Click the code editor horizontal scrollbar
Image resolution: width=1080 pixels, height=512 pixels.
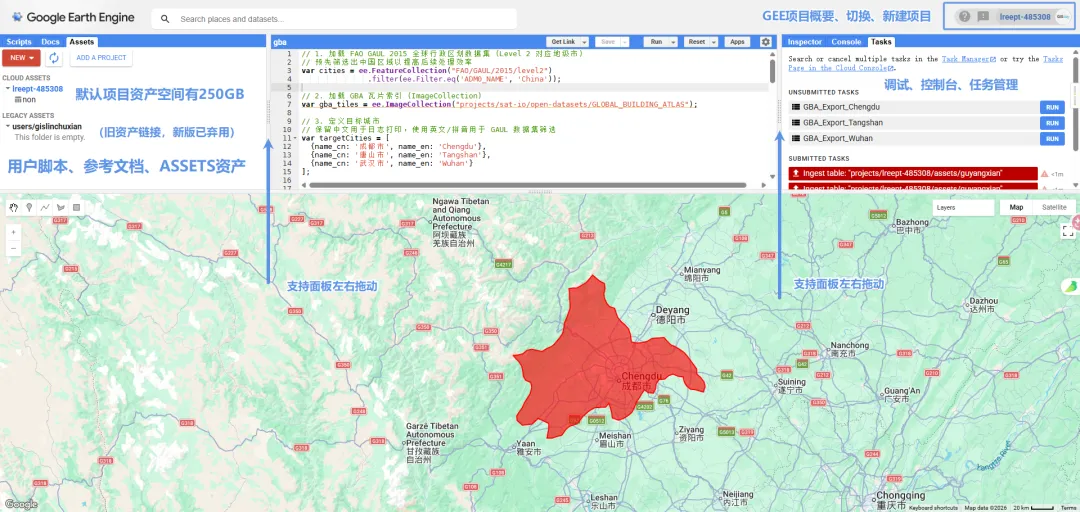point(528,185)
